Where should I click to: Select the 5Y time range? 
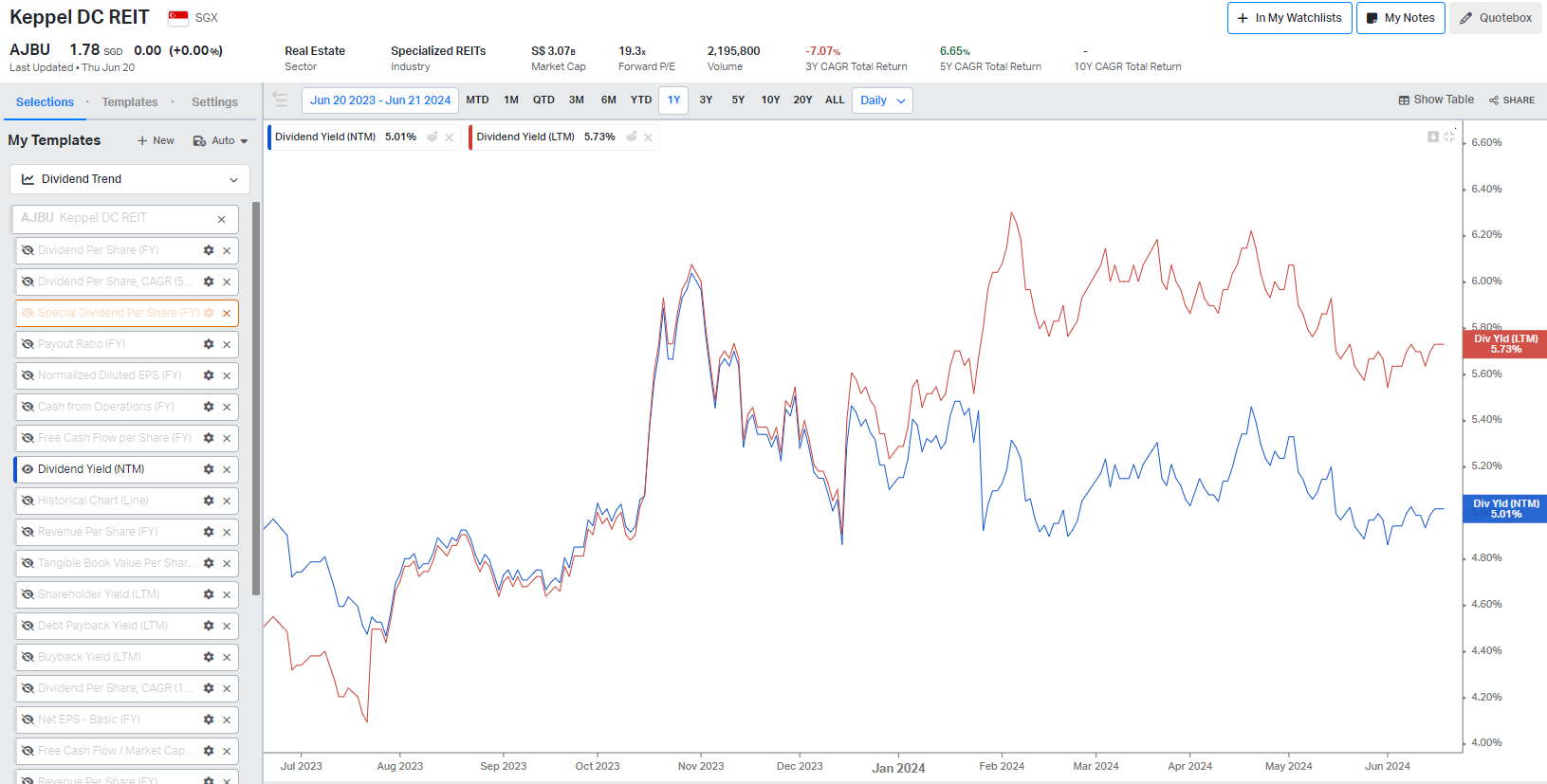tap(738, 100)
